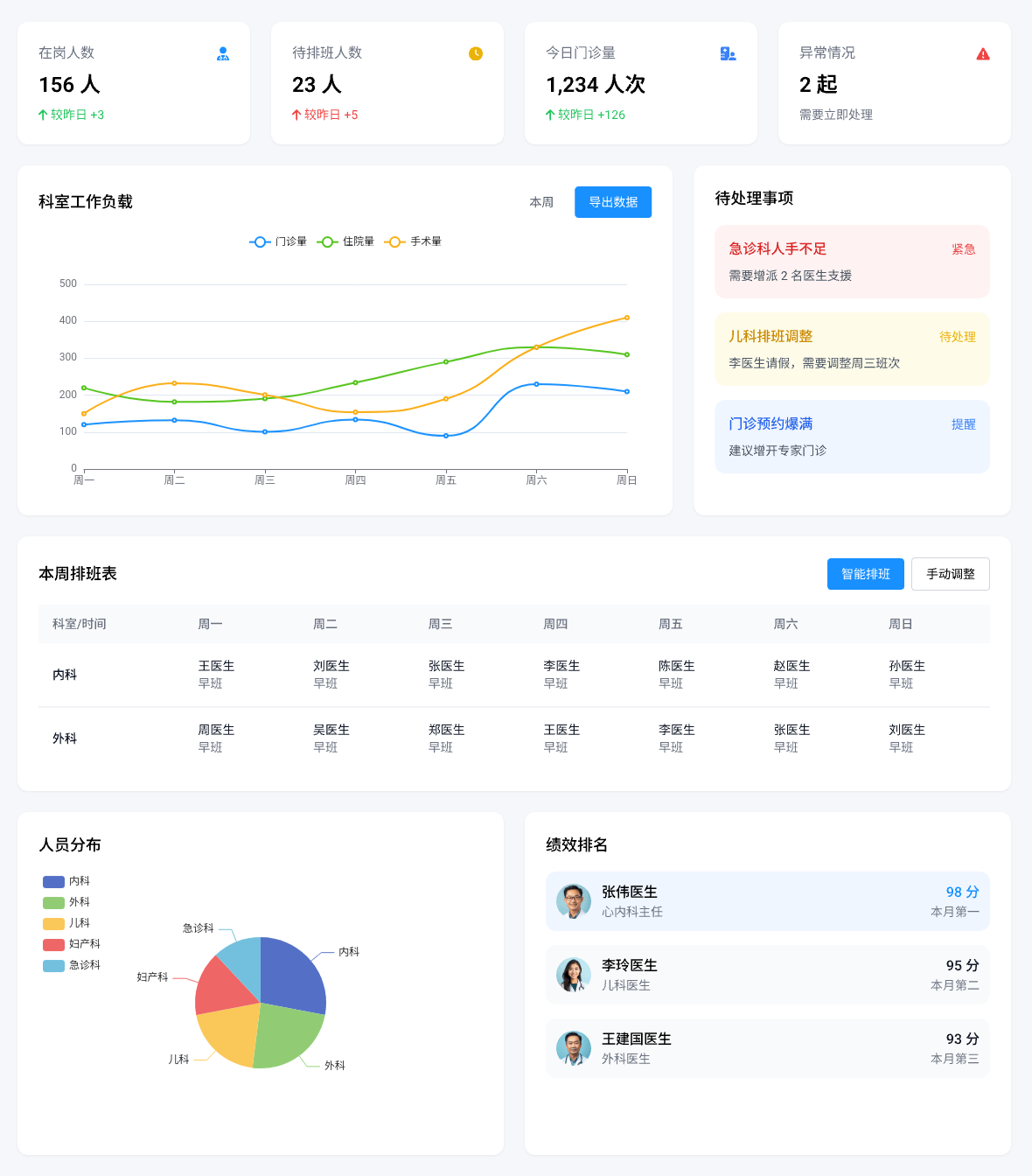
Task: Toggle 内科 in pie chart legend
Action: [x=66, y=881]
